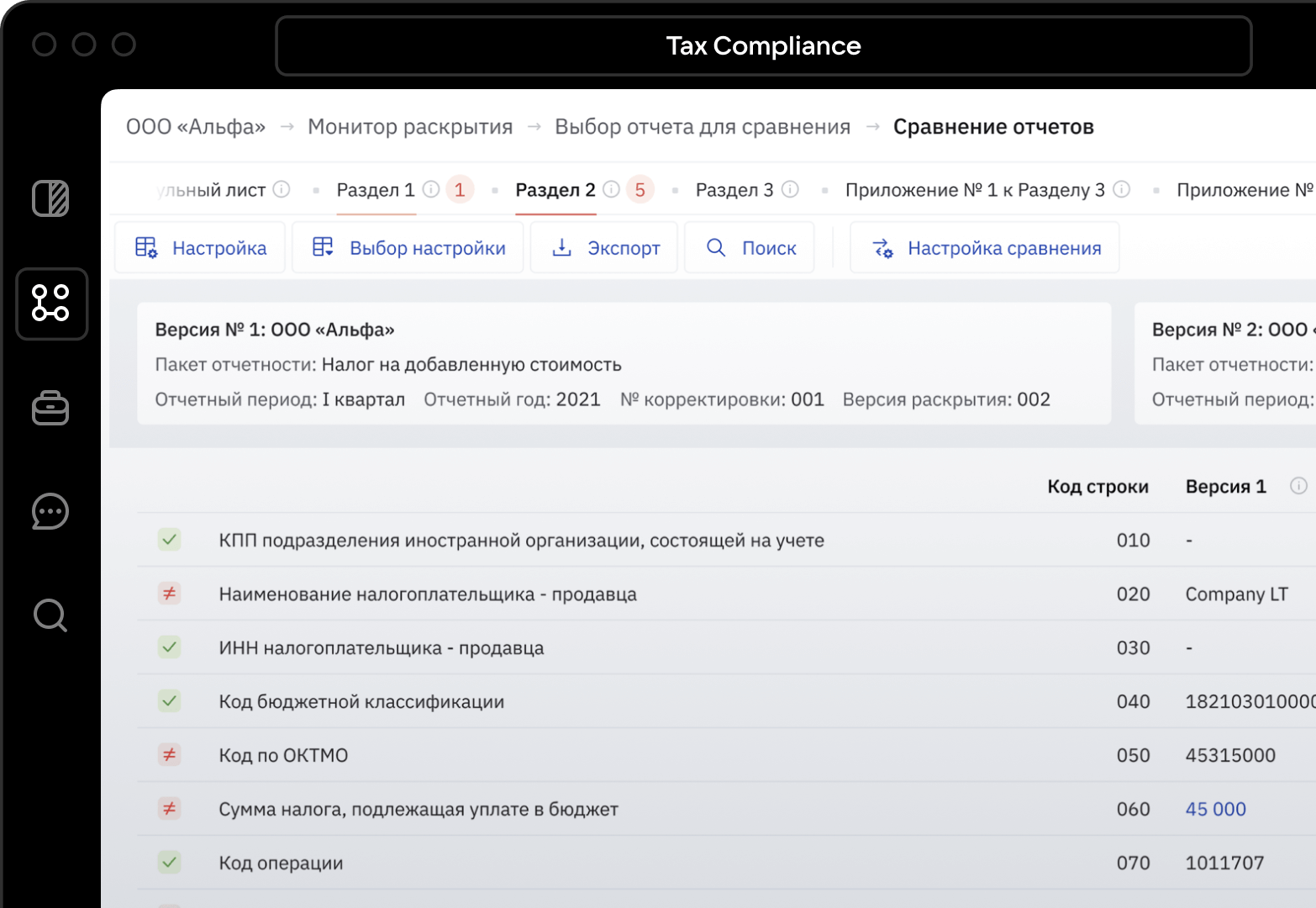The image size is (1316, 908).
Task: Click the Код строки column header
Action: [1098, 487]
